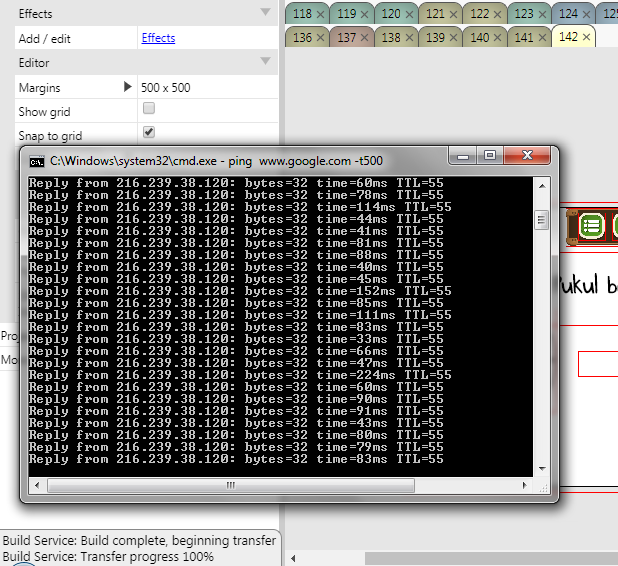The image size is (618, 566).
Task: Maximize the cmd.exe ping window
Action: 490,156
